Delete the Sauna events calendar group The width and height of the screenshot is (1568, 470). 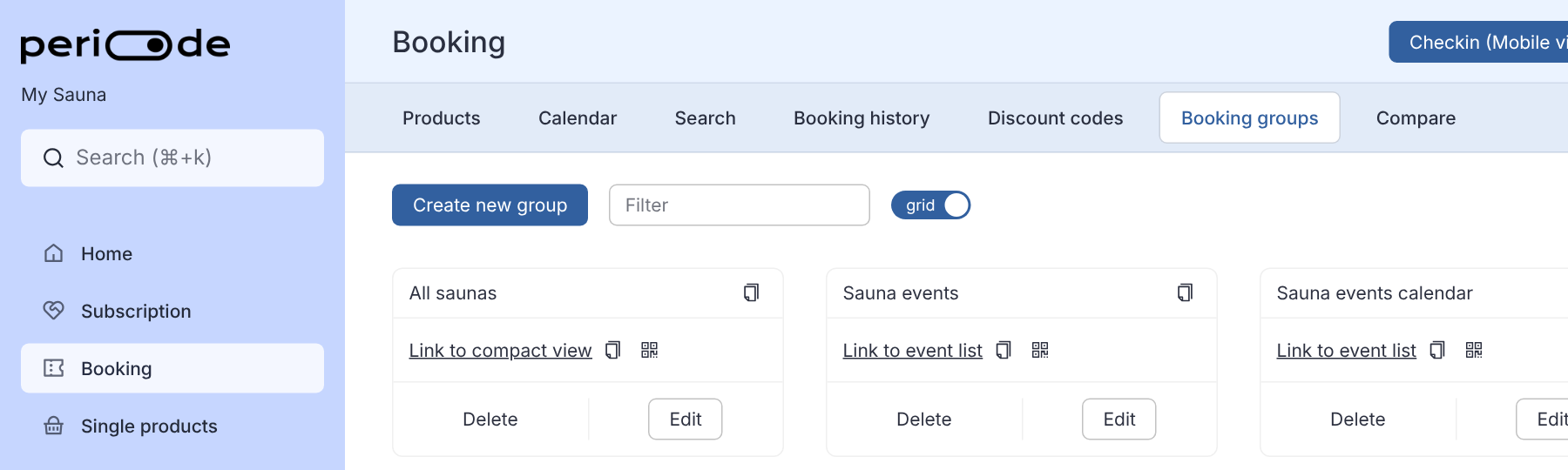click(1358, 419)
